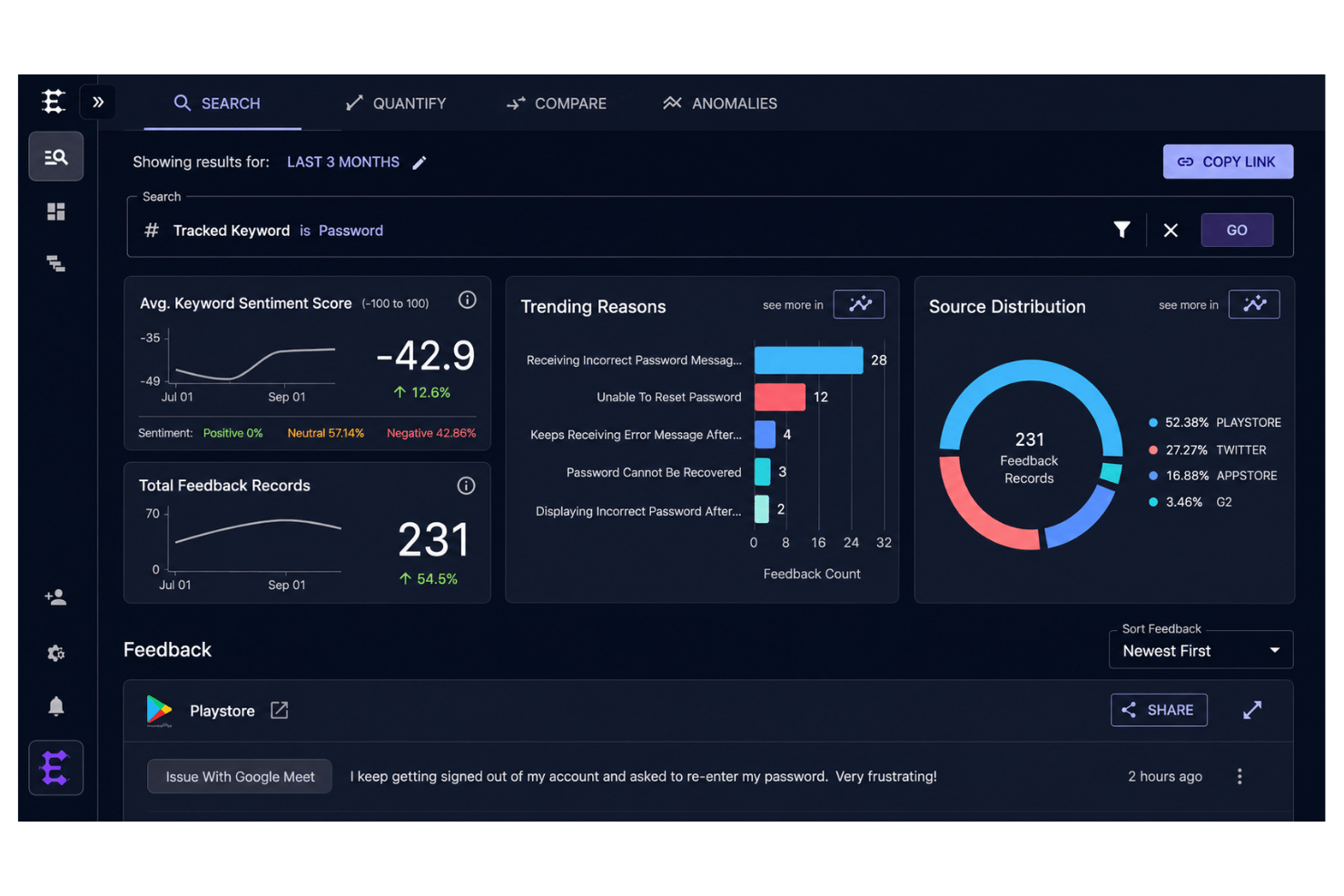Open the dashboard grid icon in sidebar
Image resolution: width=1344 pixels, height=896 pixels.
pyautogui.click(x=56, y=212)
